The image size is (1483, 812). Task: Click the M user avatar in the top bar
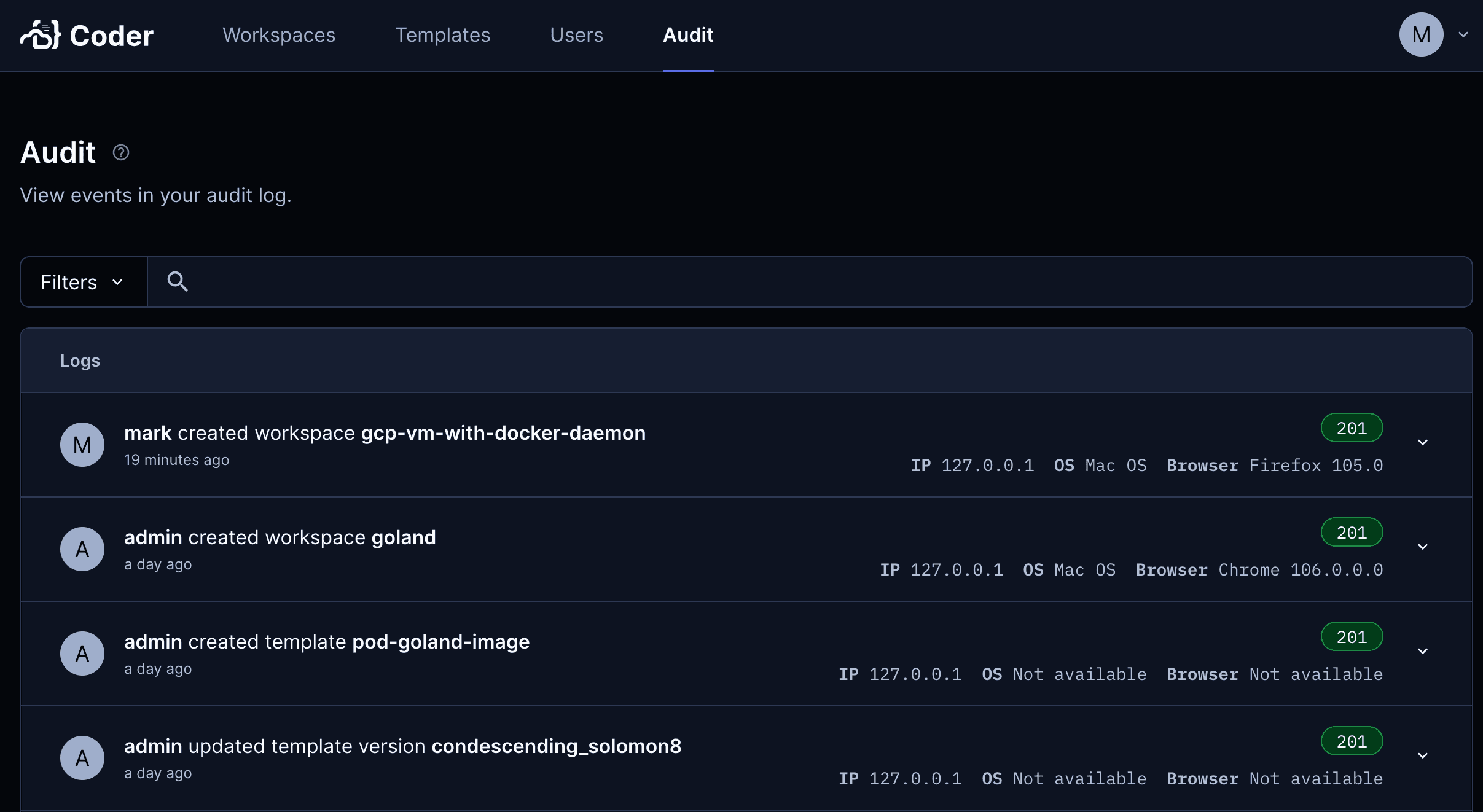click(1421, 34)
